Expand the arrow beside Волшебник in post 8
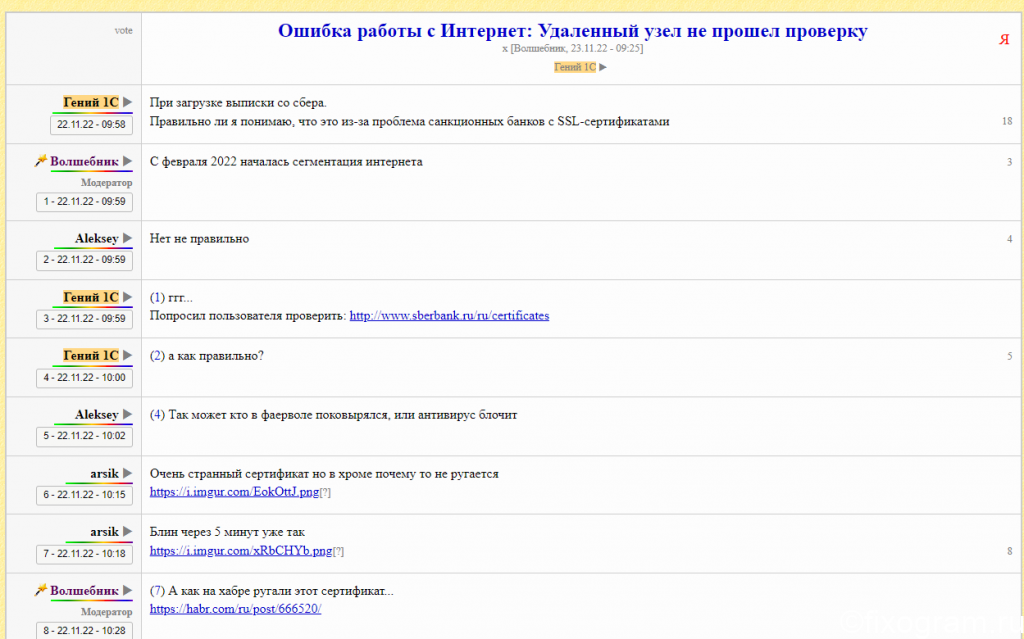1024x639 pixels. [x=127, y=590]
